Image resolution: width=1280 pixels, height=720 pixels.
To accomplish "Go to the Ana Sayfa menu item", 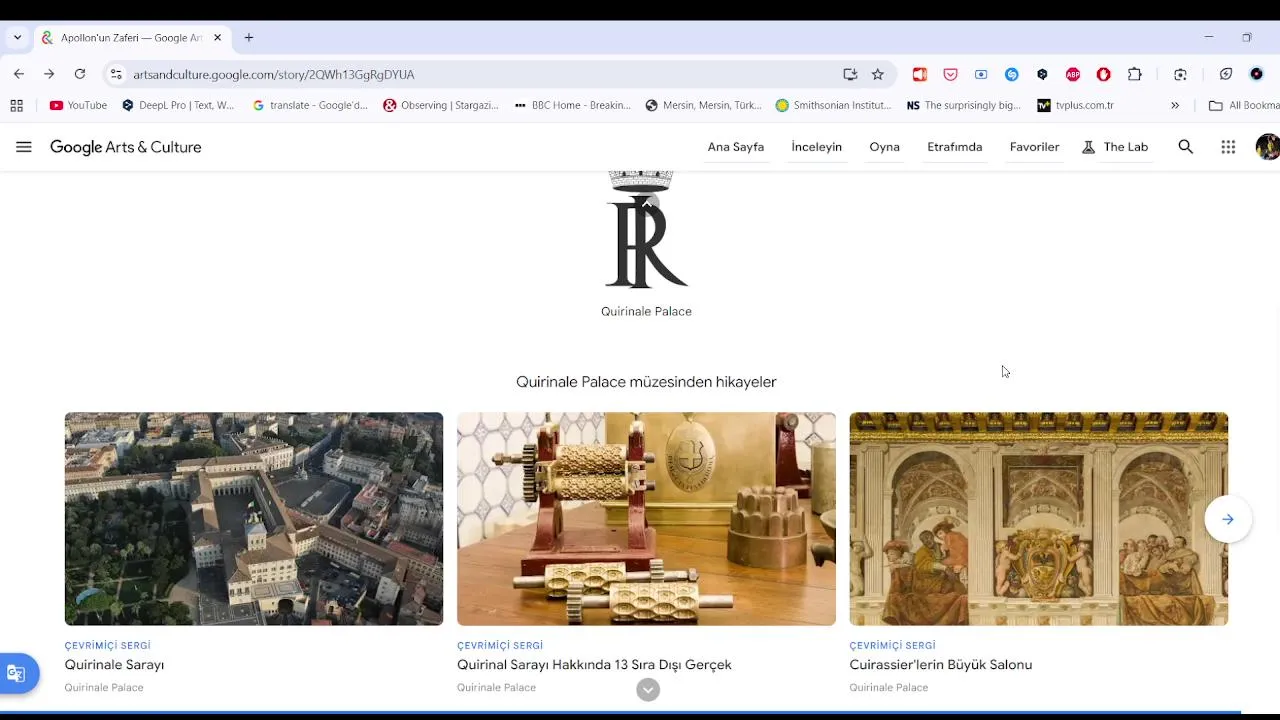I will click(x=736, y=147).
